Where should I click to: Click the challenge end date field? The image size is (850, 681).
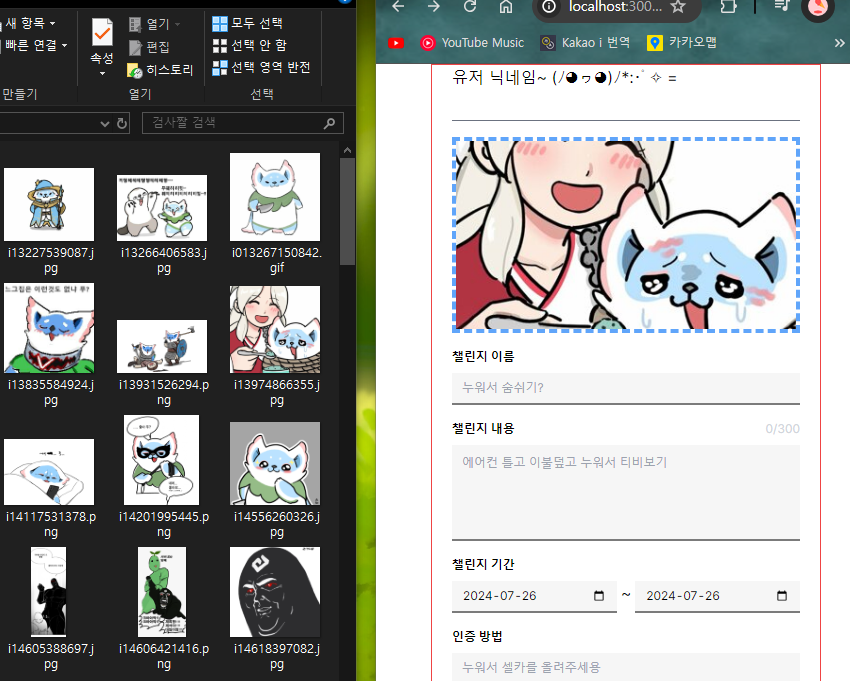coord(717,596)
